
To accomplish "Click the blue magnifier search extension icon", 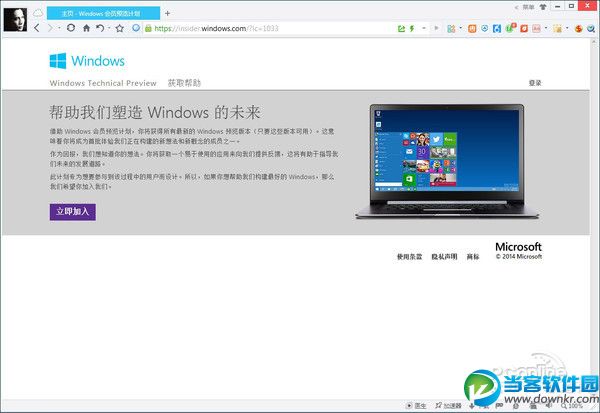I will tap(591, 29).
